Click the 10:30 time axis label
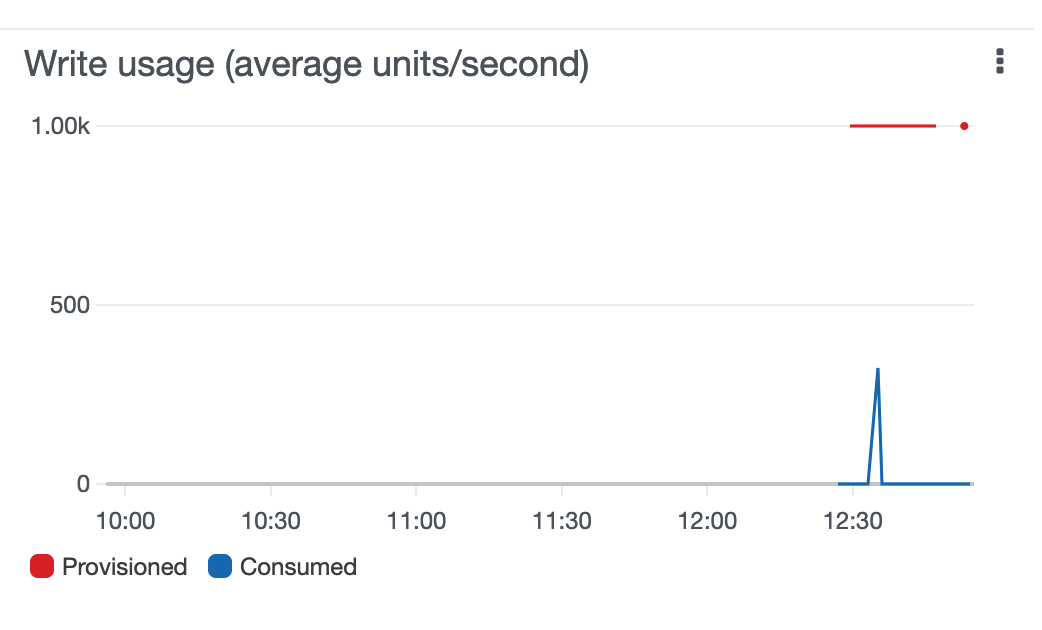Image resolution: width=1042 pixels, height=630 pixels. [x=270, y=521]
